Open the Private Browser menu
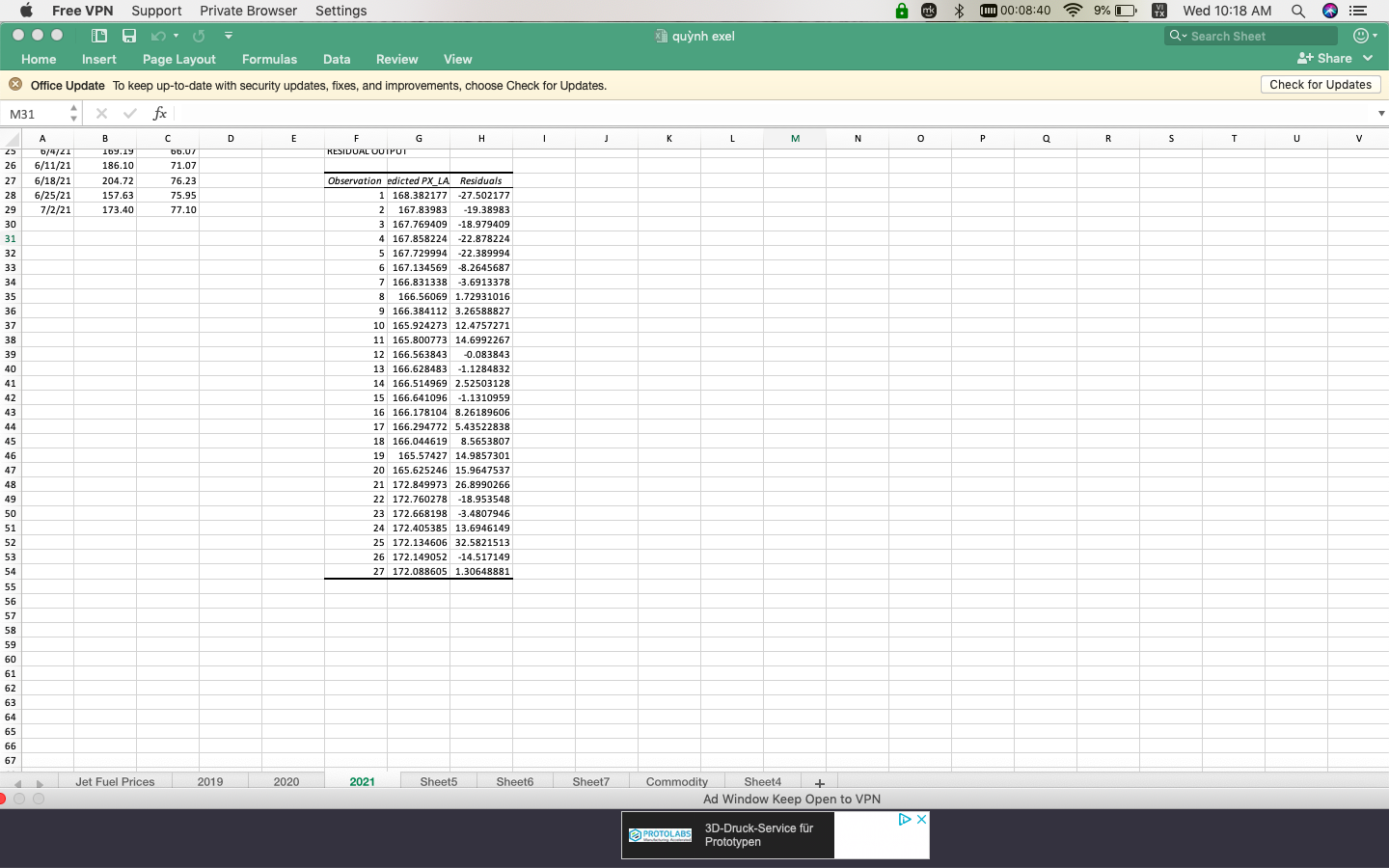 tap(248, 11)
